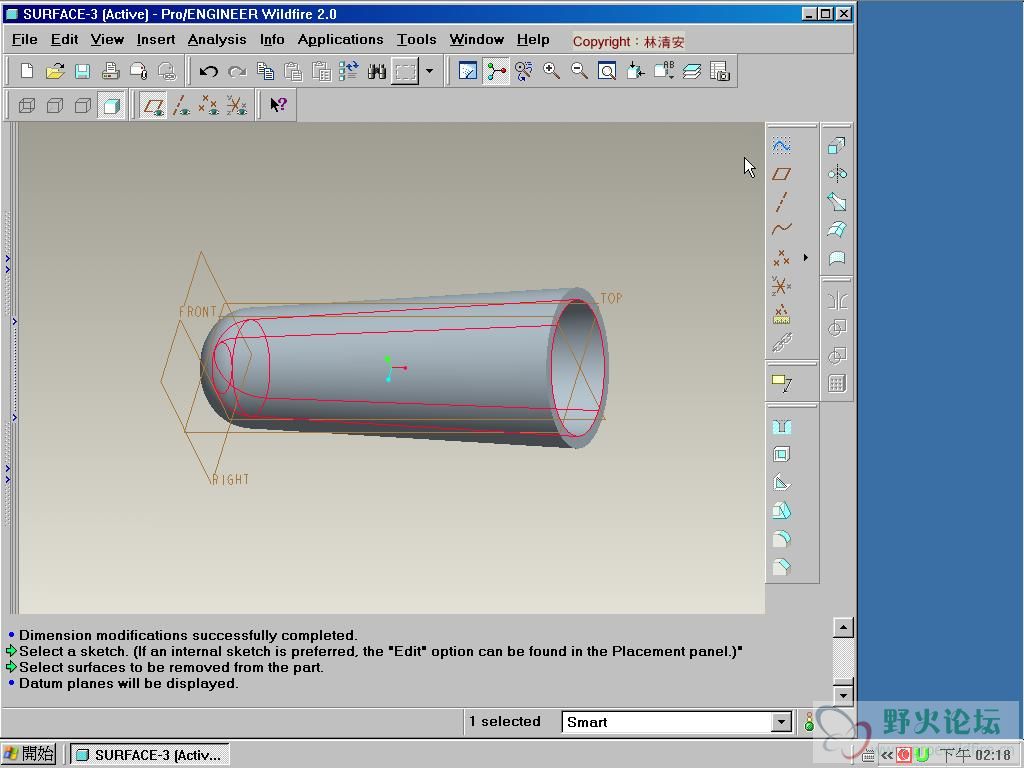Viewport: 1024px width, 768px height.
Task: Open the Context-sensitive Help pointer
Action: coord(278,105)
